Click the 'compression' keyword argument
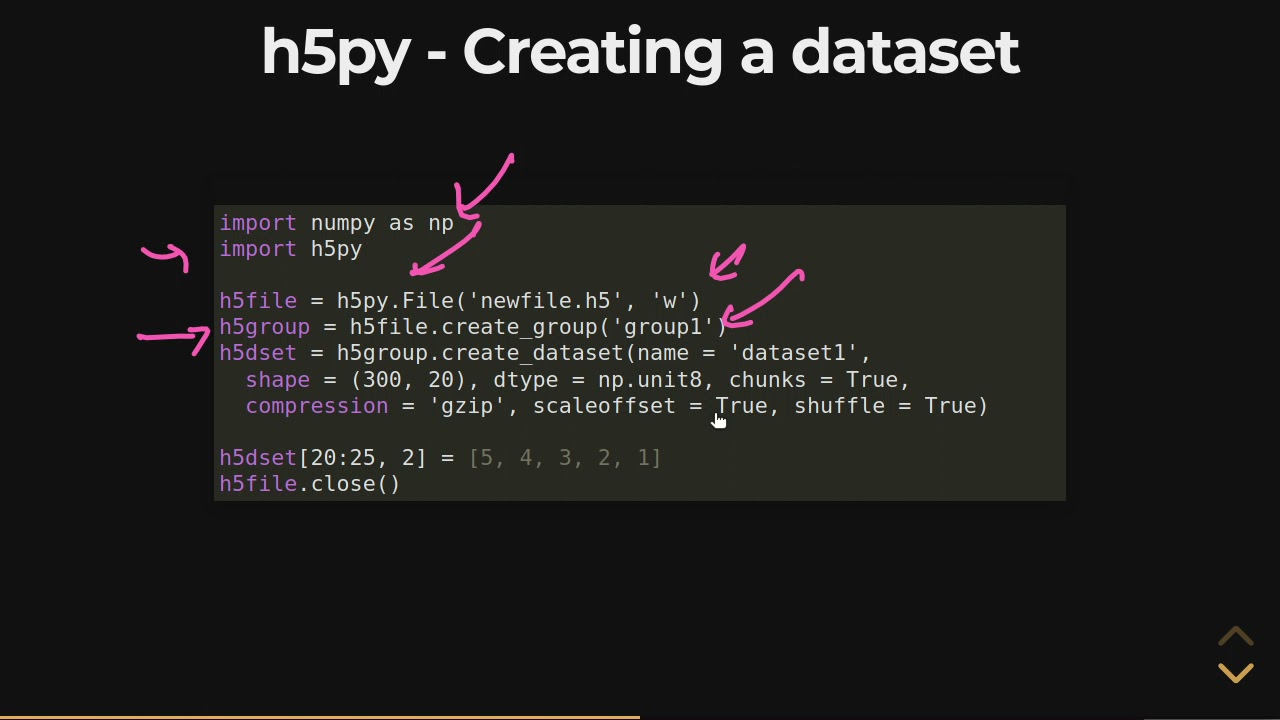Viewport: 1280px width, 720px height. point(316,406)
